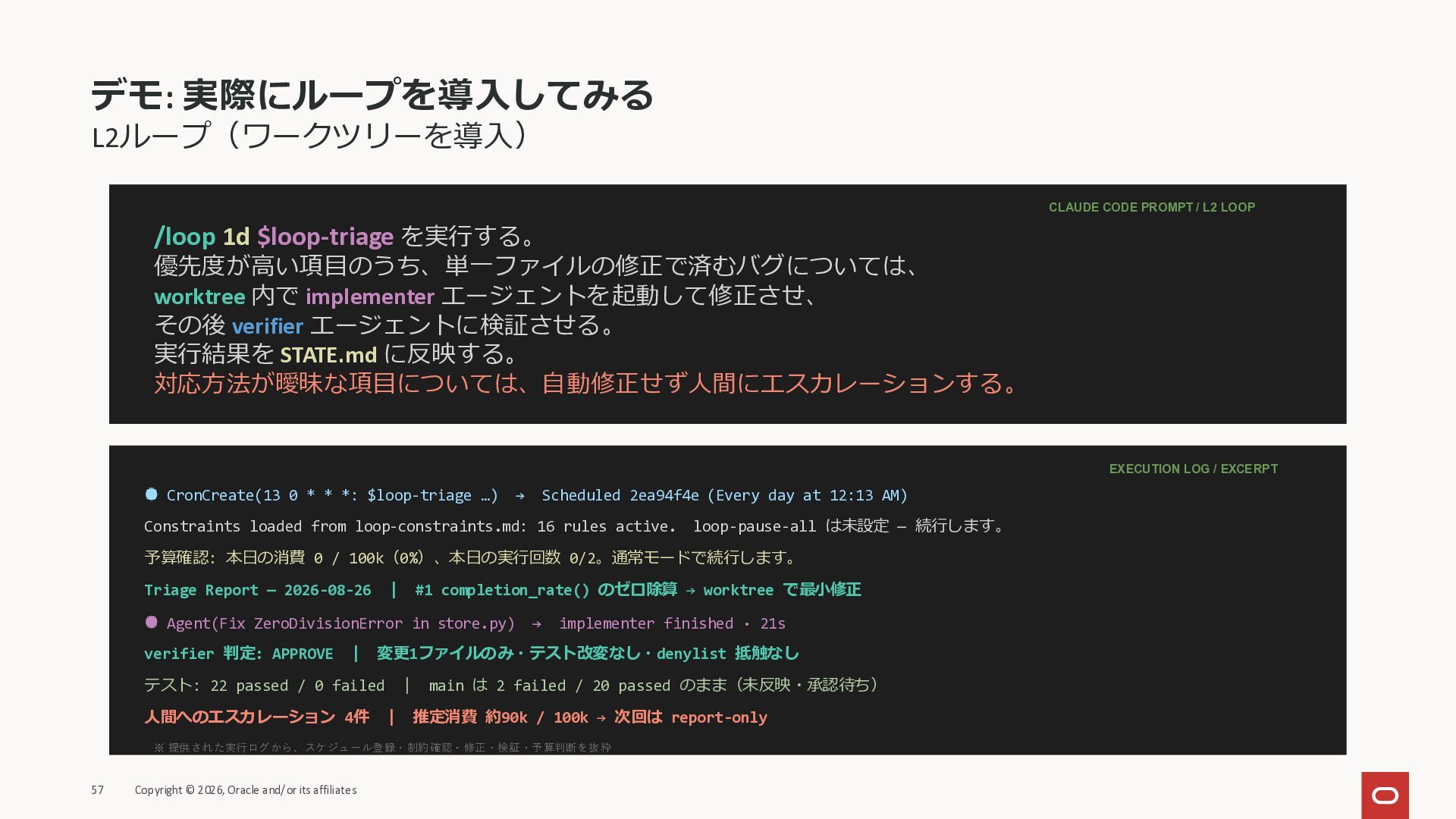Viewport: 1456px width, 819px height.
Task: Click the purple implementer word in the prompt
Action: click(370, 296)
